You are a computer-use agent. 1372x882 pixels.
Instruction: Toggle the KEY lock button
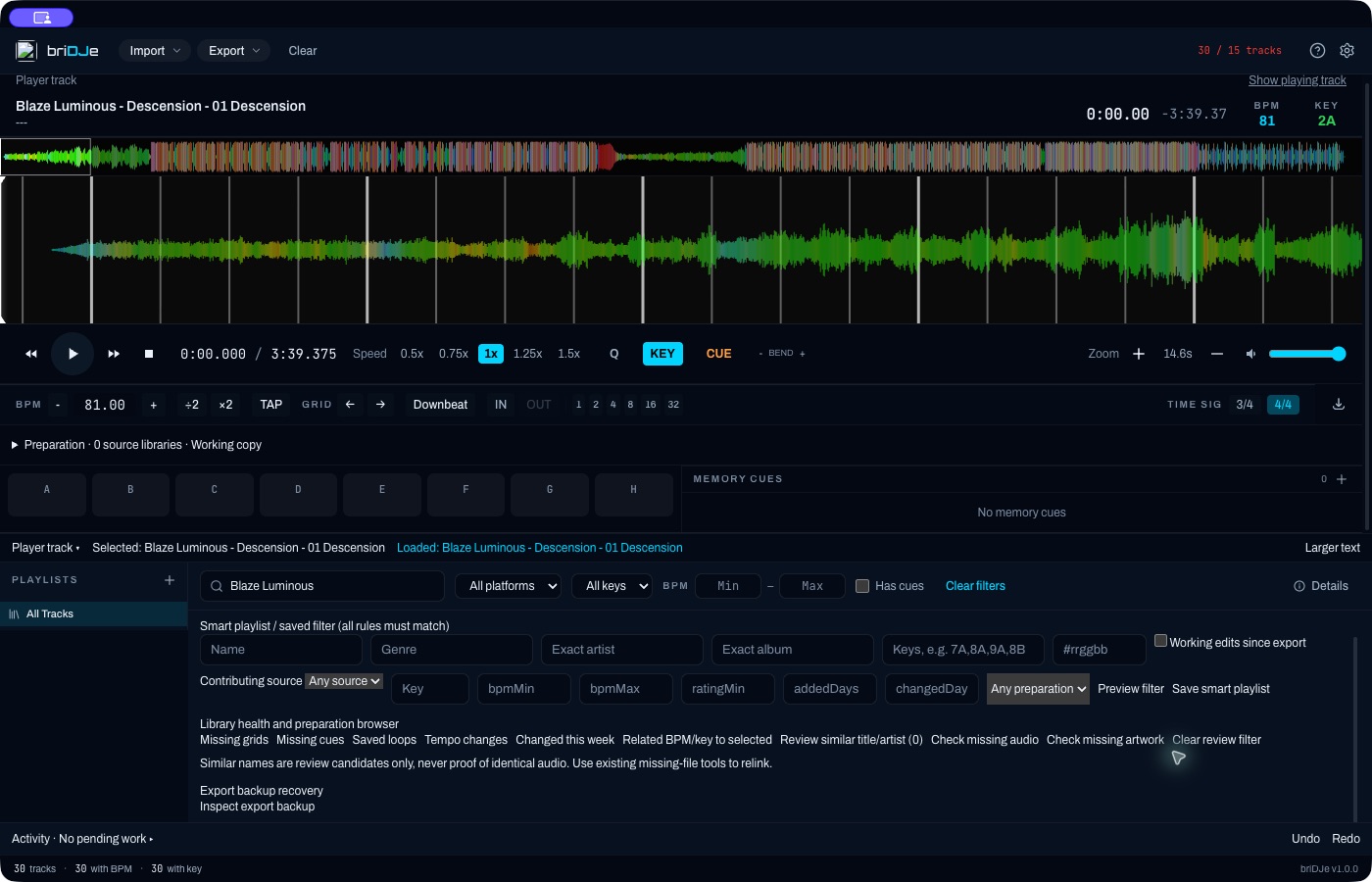pos(662,354)
